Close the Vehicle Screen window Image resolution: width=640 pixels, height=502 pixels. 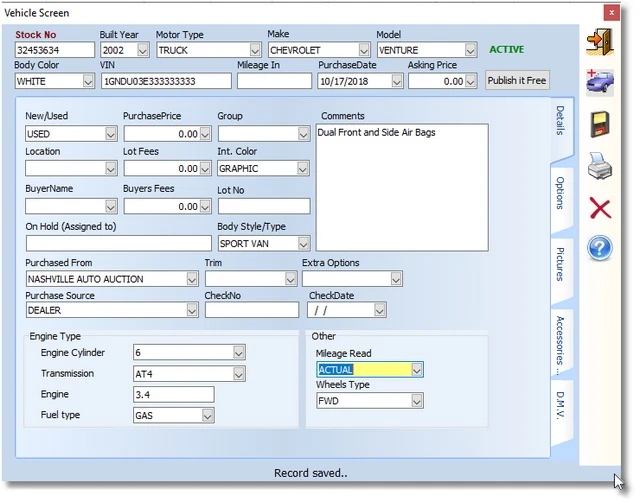(x=610, y=11)
